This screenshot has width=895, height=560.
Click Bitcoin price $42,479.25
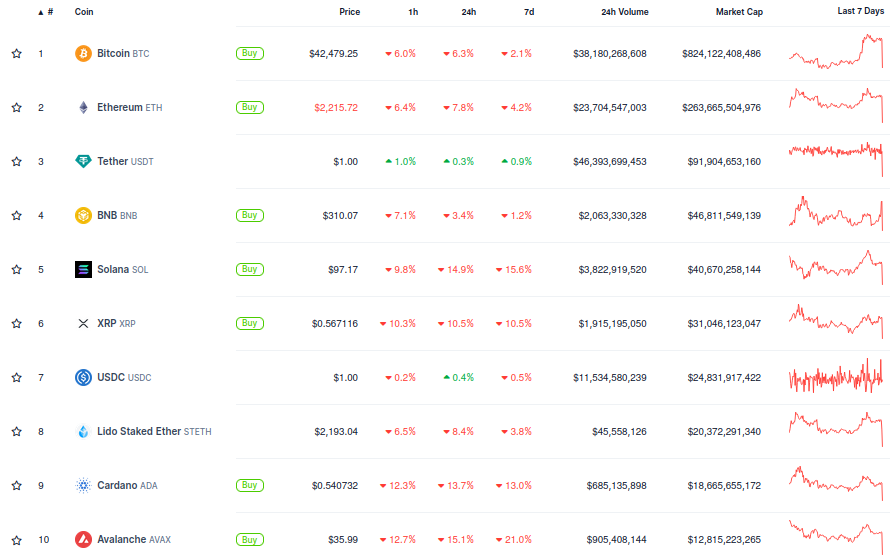pos(333,54)
